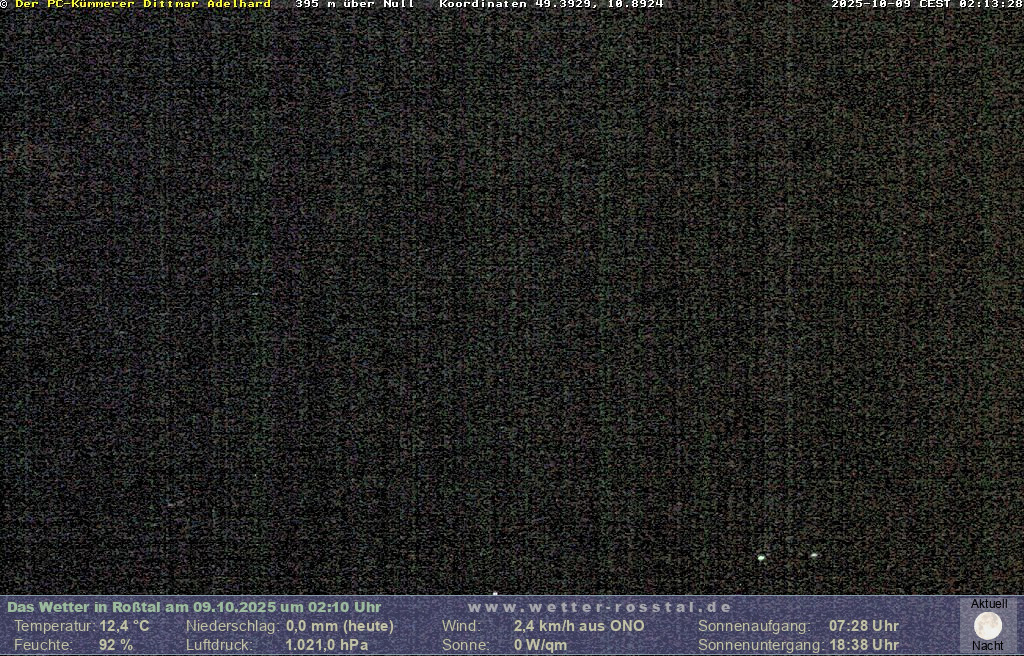Open the www.wetter-rosstal.de link
The image size is (1024, 656).
click(x=600, y=607)
